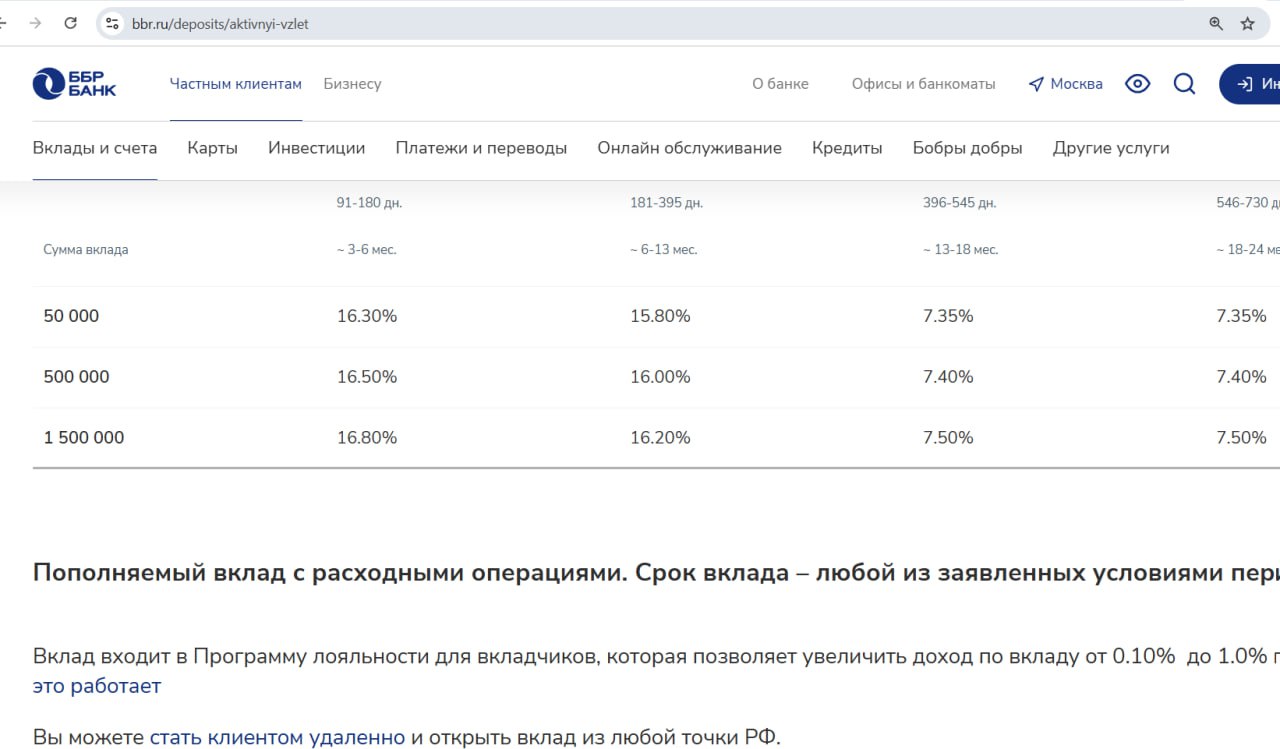Click the BBR Bank logo
1280x749 pixels.
click(74, 84)
